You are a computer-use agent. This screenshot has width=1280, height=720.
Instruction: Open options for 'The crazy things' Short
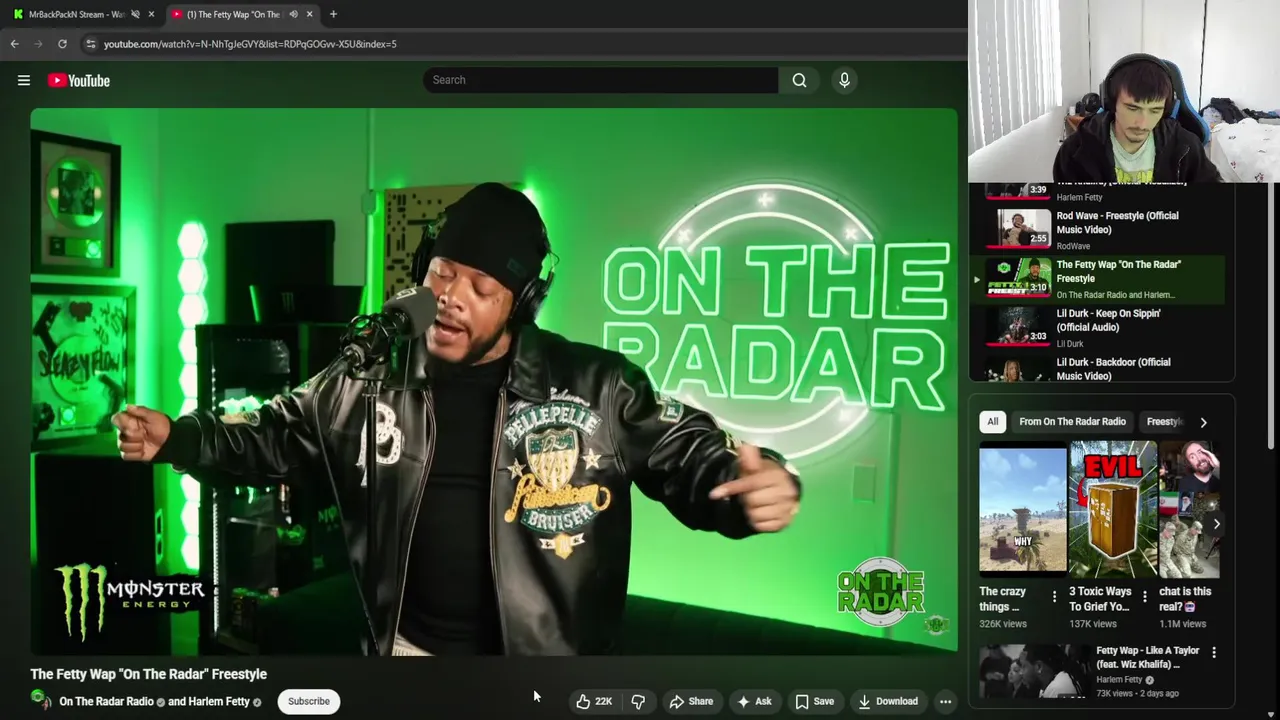click(1054, 597)
